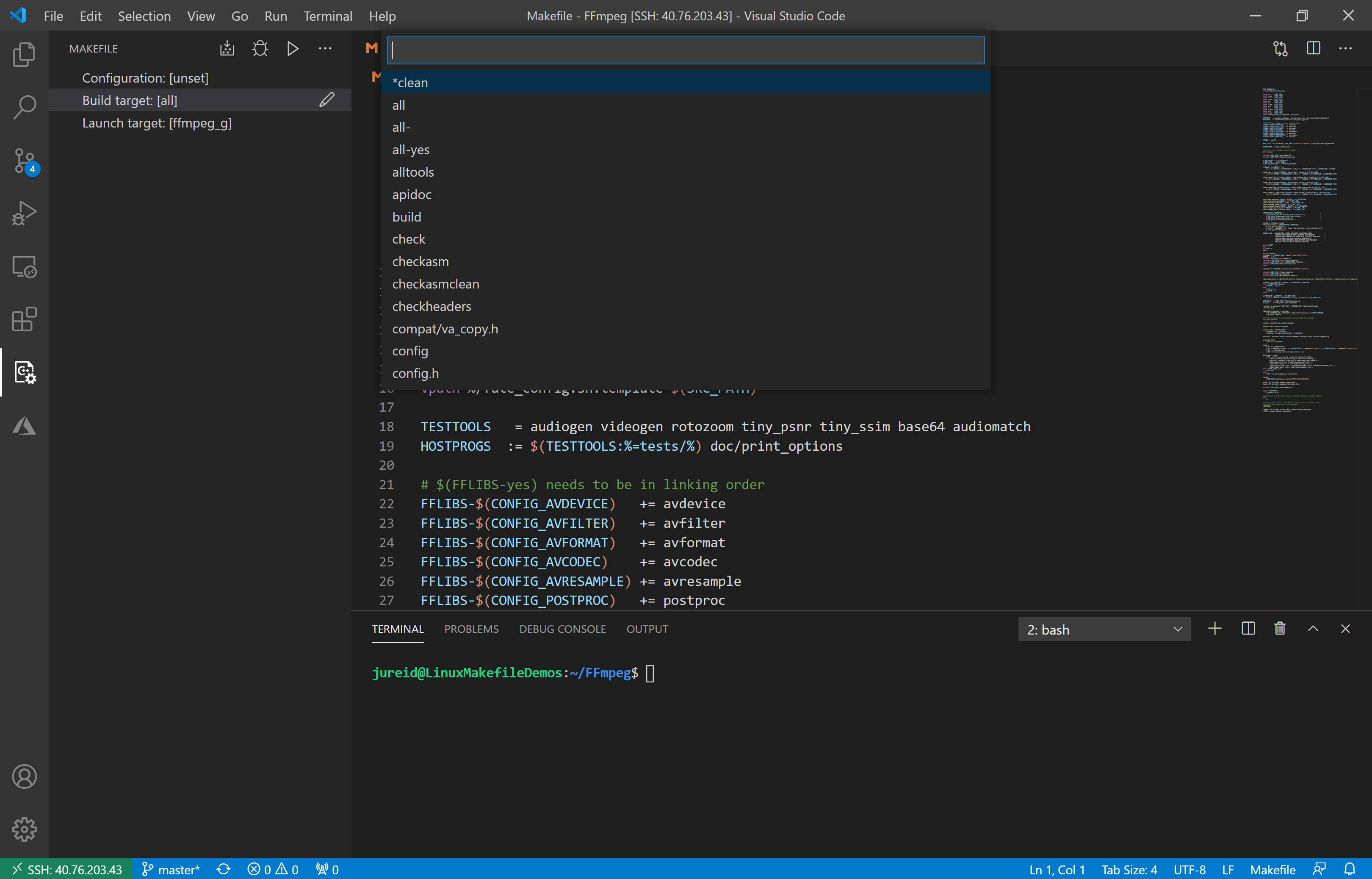Click the Makefile debug launch icon
The height and width of the screenshot is (879, 1372).
[260, 49]
